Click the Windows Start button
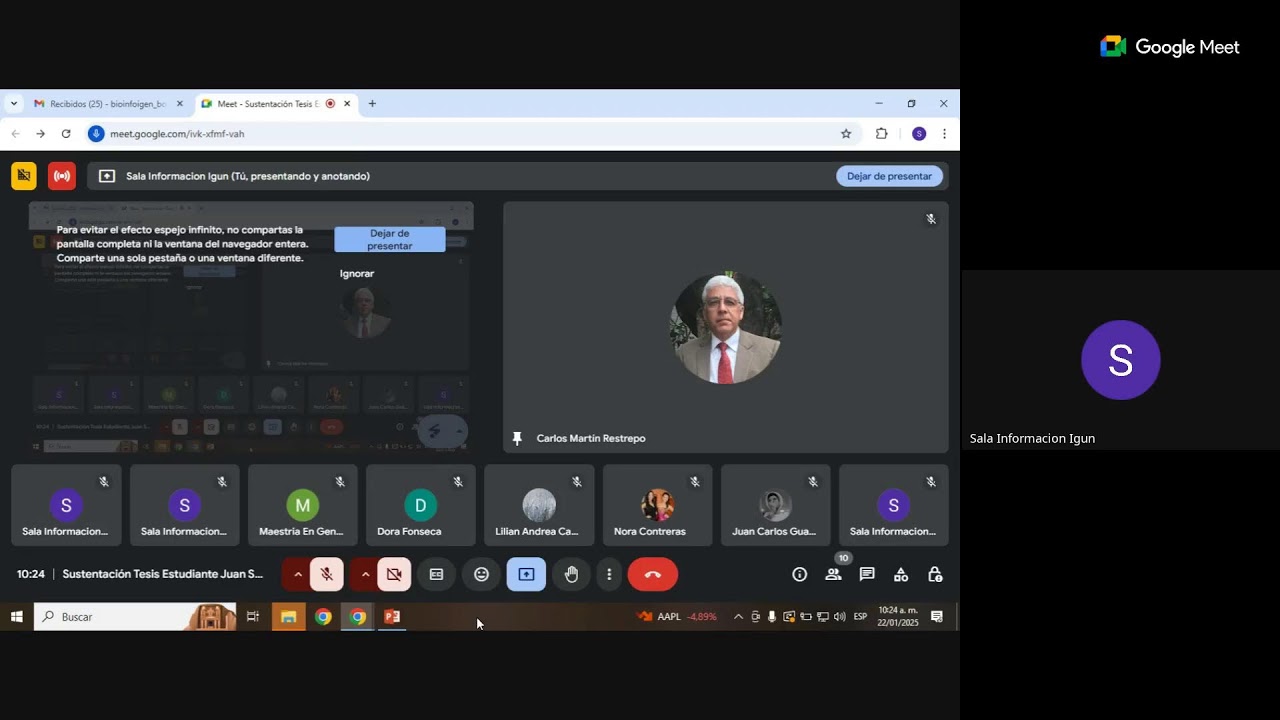 coord(17,617)
